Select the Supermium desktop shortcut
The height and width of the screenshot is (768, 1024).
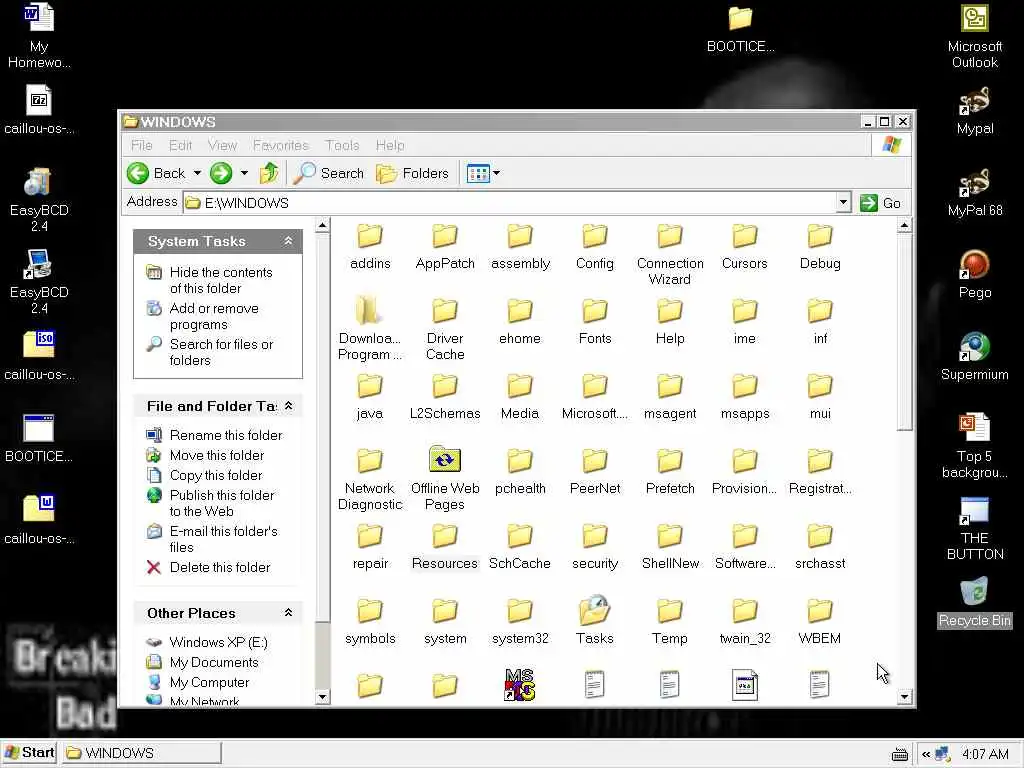click(x=974, y=357)
